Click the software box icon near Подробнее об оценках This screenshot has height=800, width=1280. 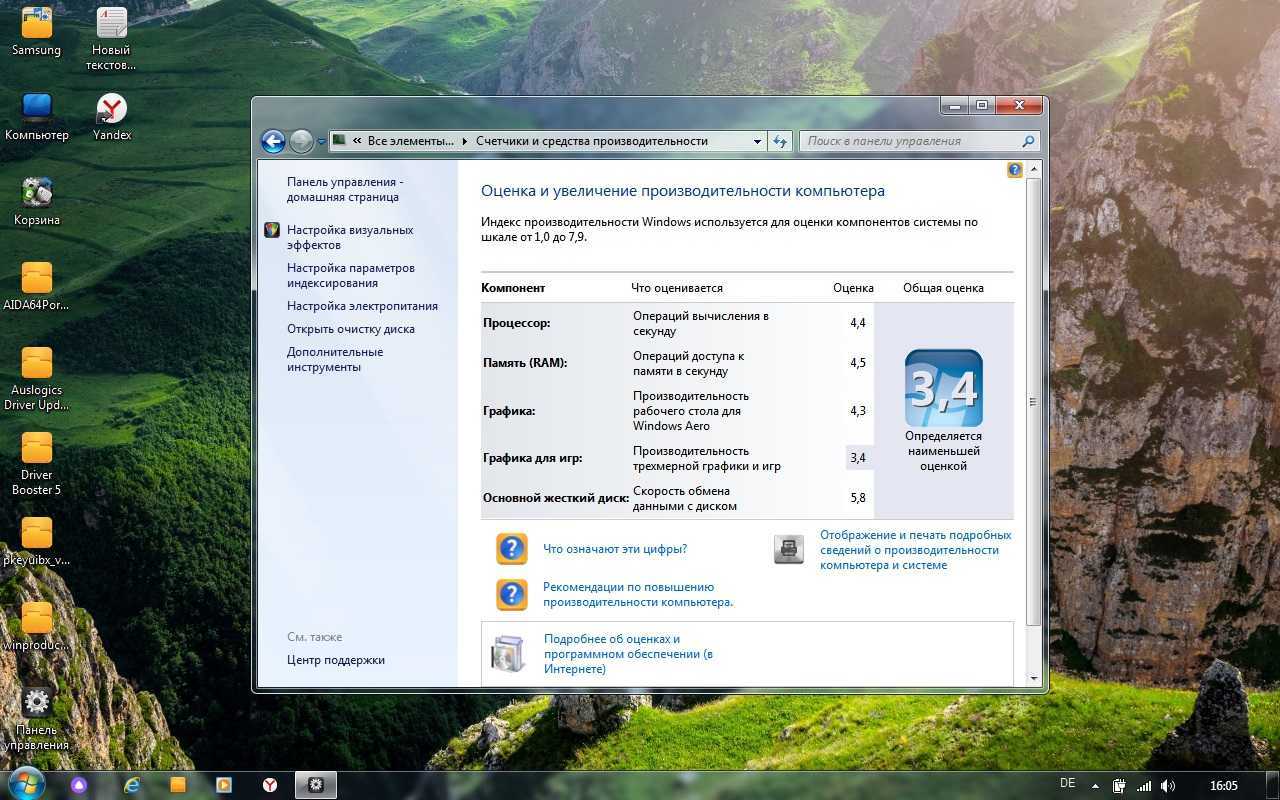pos(508,653)
